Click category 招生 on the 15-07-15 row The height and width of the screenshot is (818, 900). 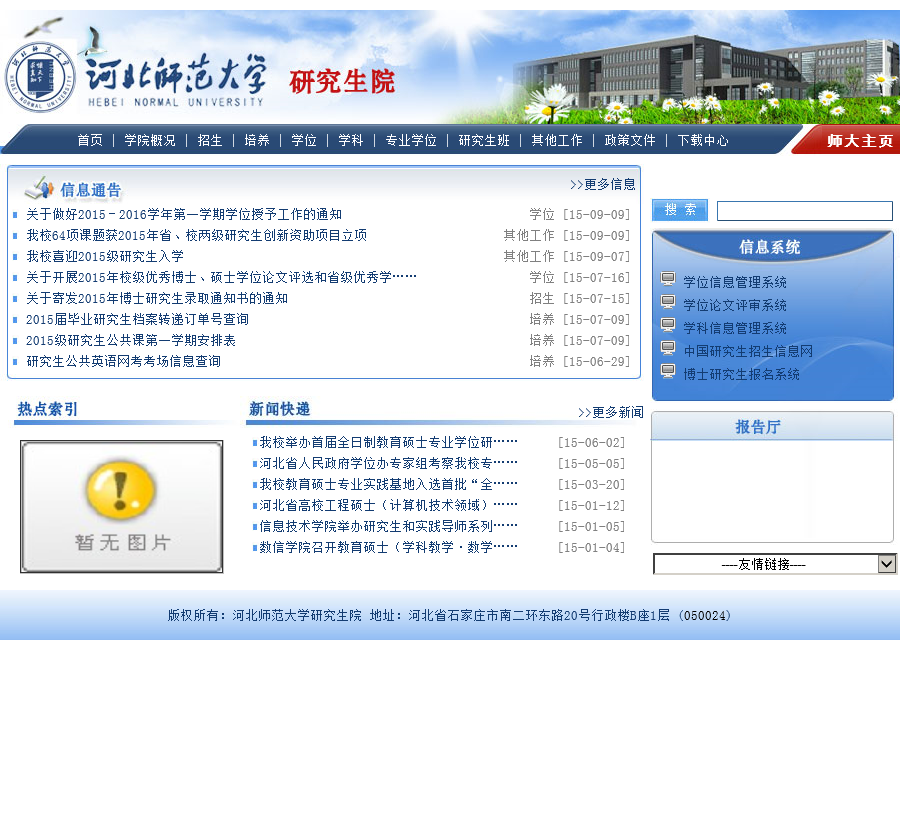point(542,298)
